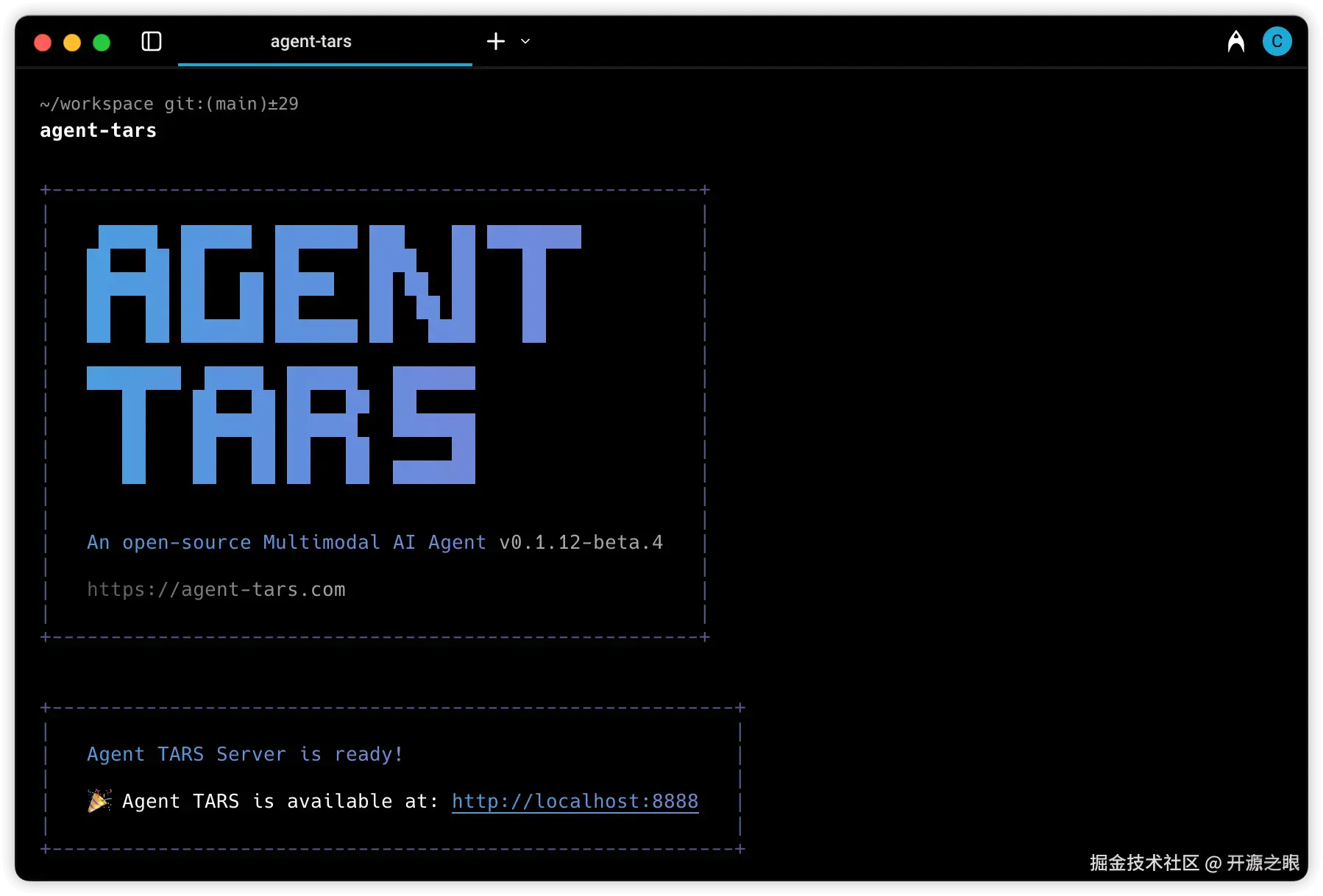Click the agent-tars command text
The image size is (1323, 896).
point(98,130)
